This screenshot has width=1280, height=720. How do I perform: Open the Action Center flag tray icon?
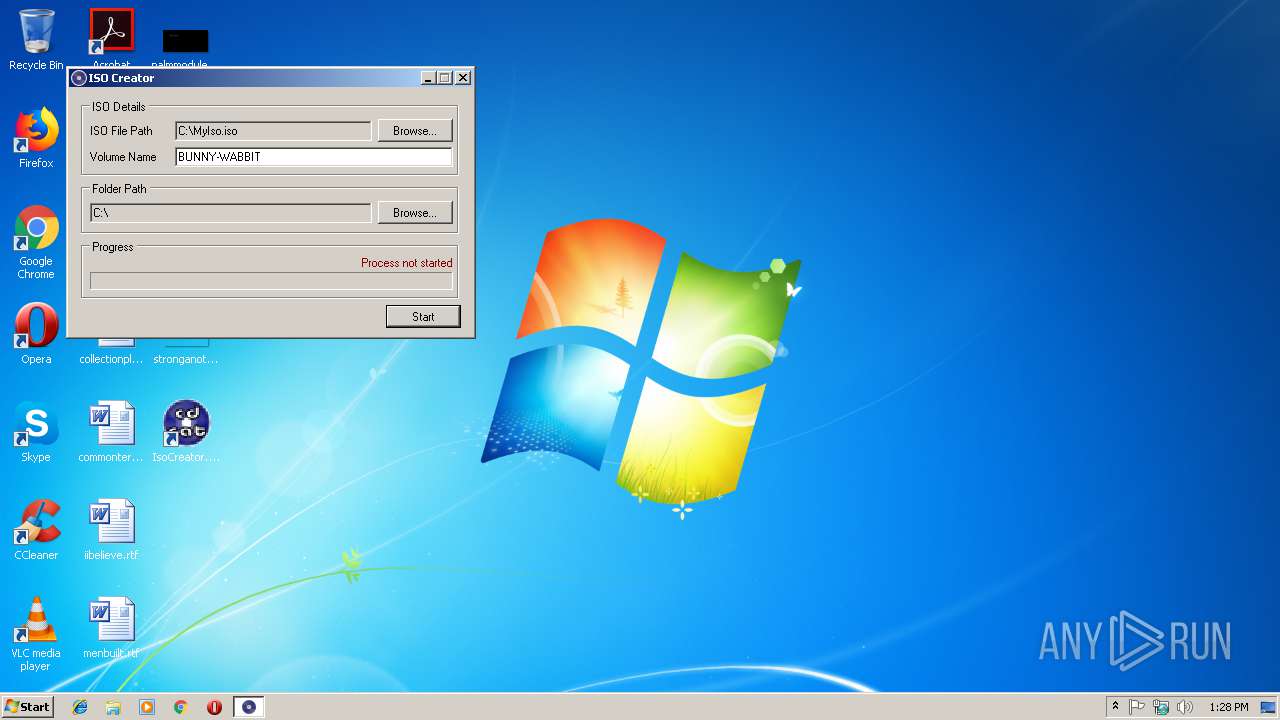coord(1137,707)
